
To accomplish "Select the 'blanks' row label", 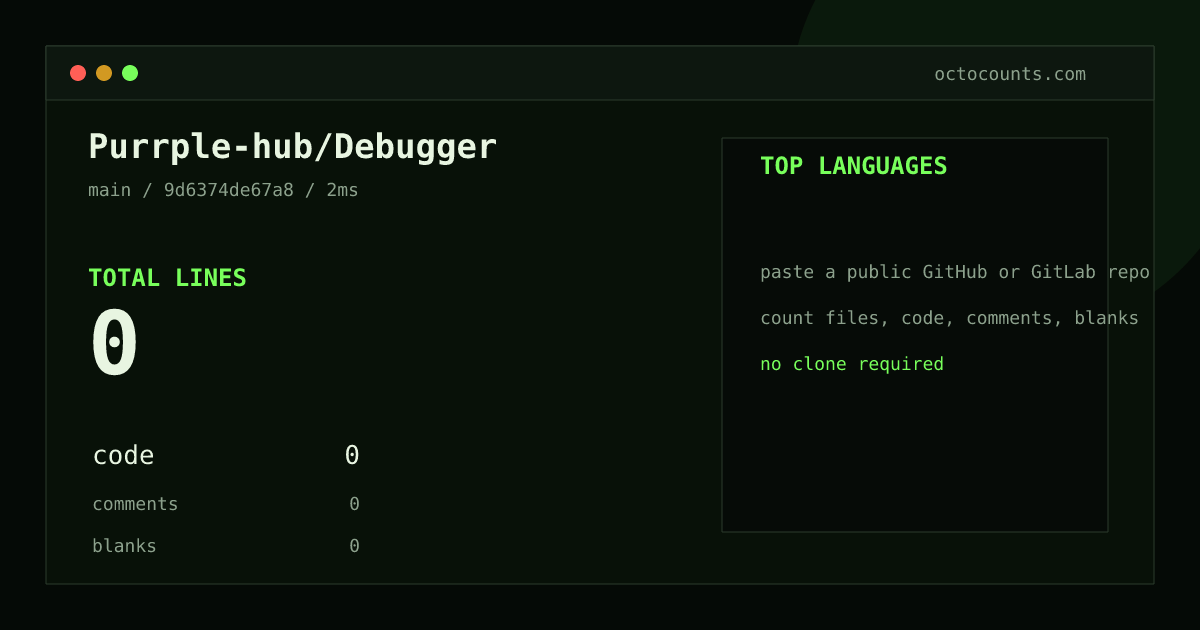I will pyautogui.click(x=124, y=546).
